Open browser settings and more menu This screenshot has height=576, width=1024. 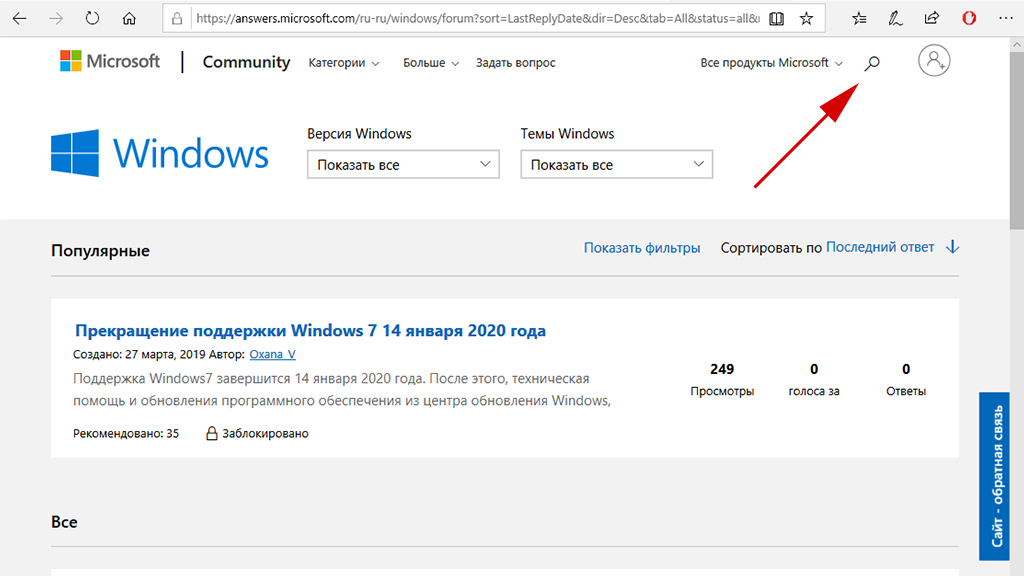1006,18
